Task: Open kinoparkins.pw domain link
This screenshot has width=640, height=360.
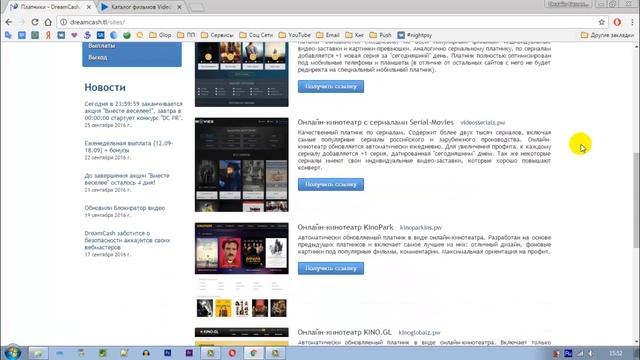Action: pyautogui.click(x=421, y=227)
